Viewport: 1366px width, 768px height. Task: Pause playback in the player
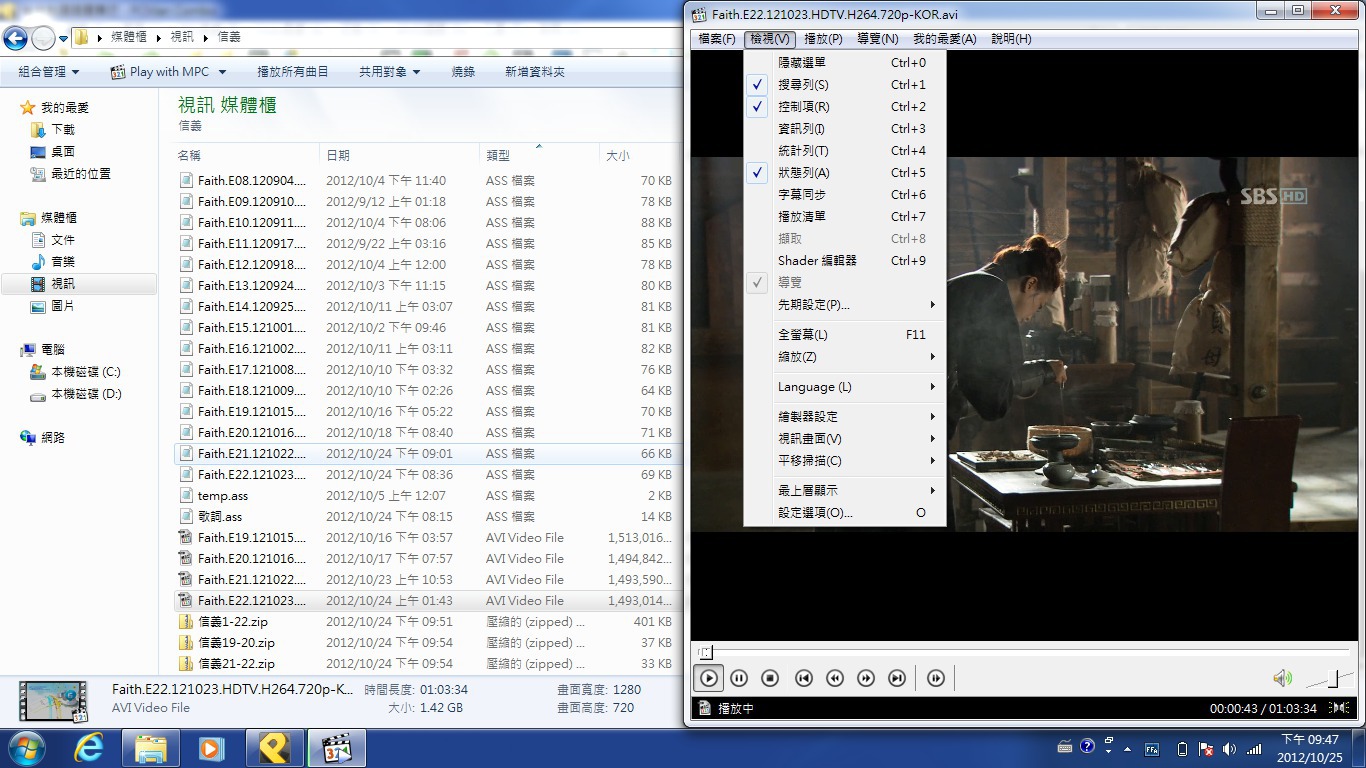[x=739, y=678]
